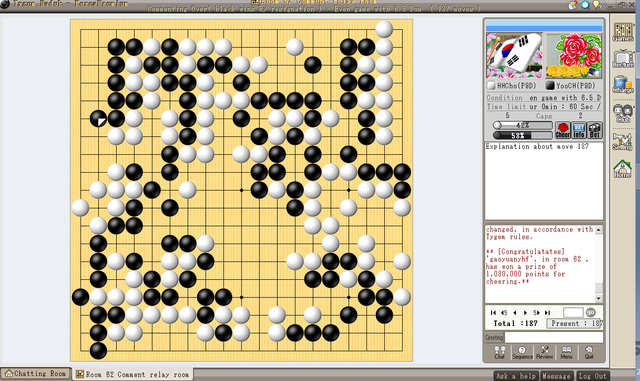Click the marked last-move black stone
The height and width of the screenshot is (381, 640).
[x=98, y=118]
